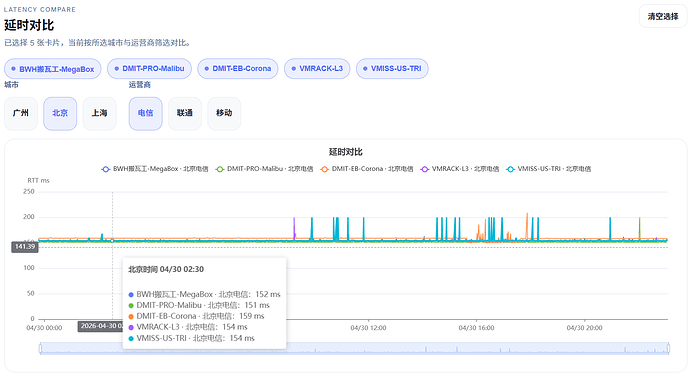Click the DMIT-EB-Corona chip
Screen dimensions: 690x374
click(238, 69)
